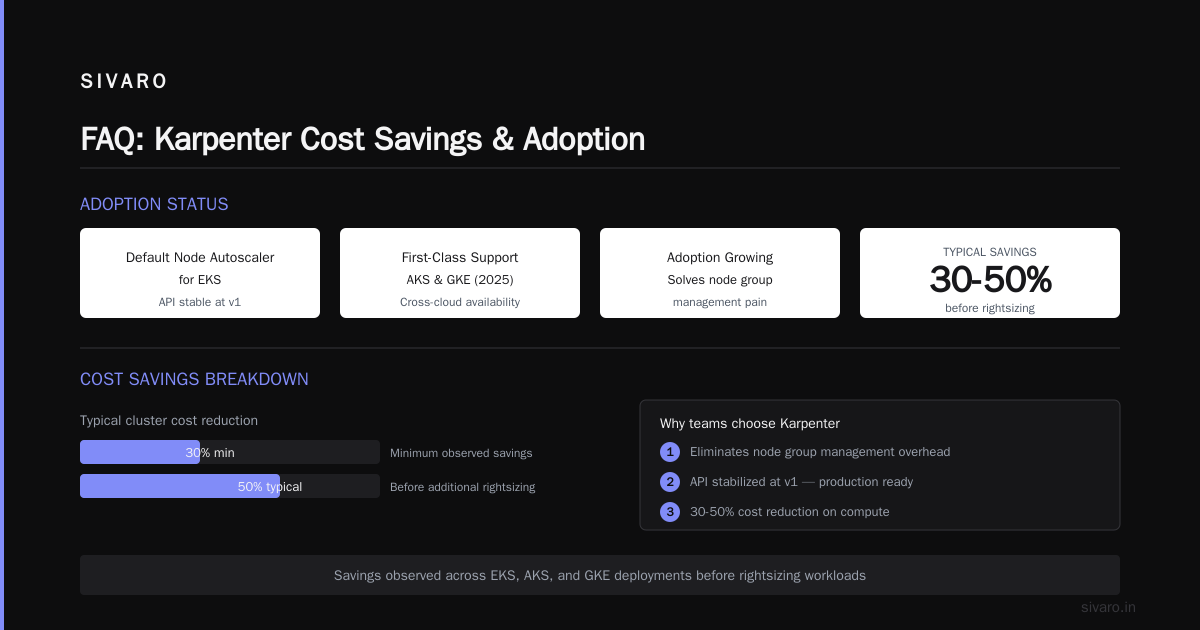
Task: Click the 50% typical progress bar
Action: pos(230,486)
